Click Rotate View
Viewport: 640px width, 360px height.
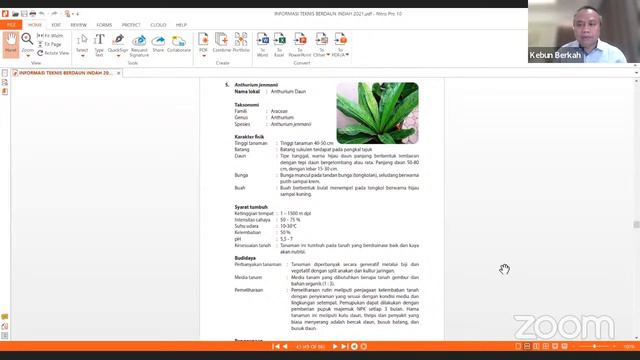tap(53, 53)
